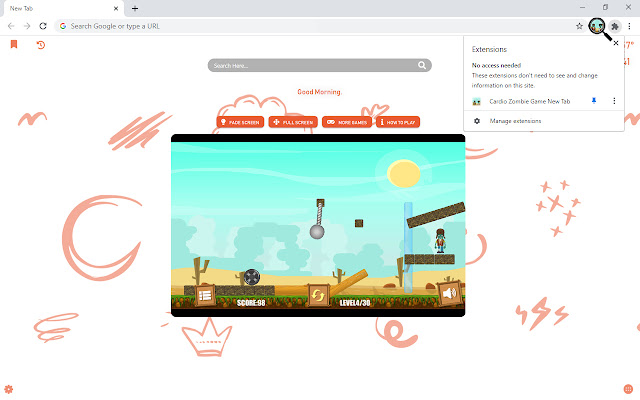Unpin Cardio Zombie Game New Tab extension
640x400 pixels.
tap(594, 101)
